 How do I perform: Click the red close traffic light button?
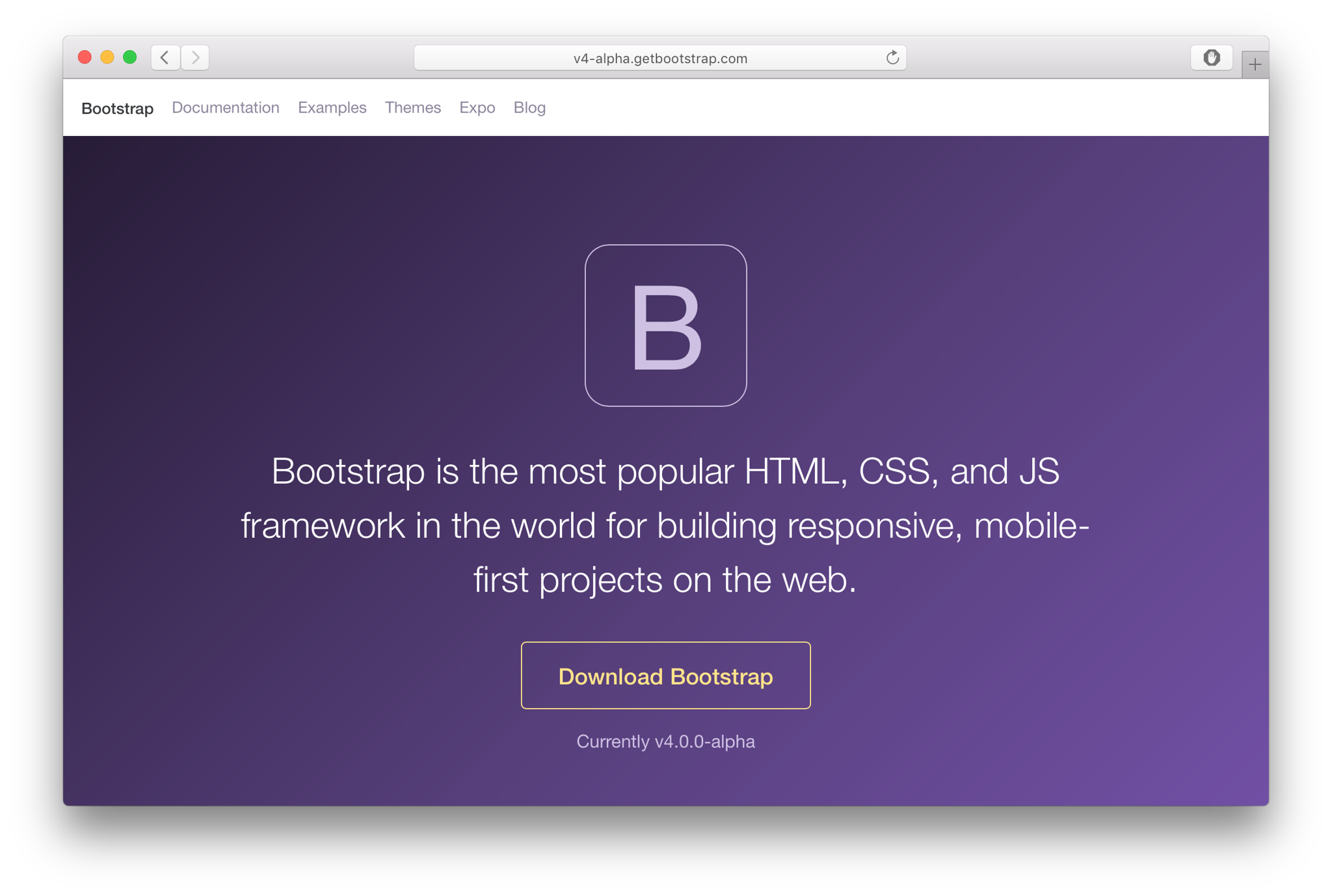coord(85,57)
